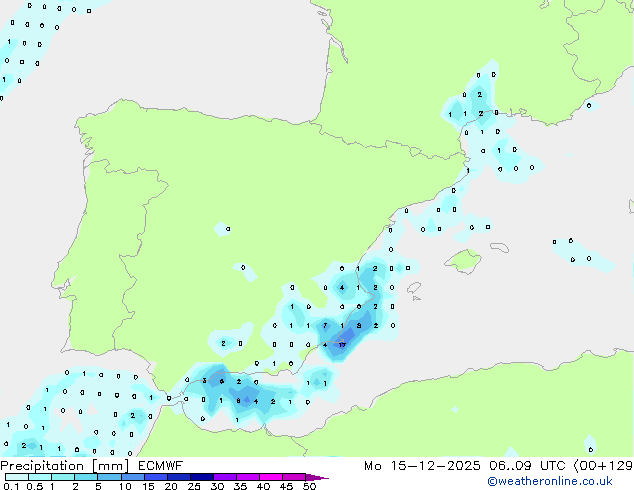Click the '45' legend scale label
634x490 pixels.
point(286,486)
